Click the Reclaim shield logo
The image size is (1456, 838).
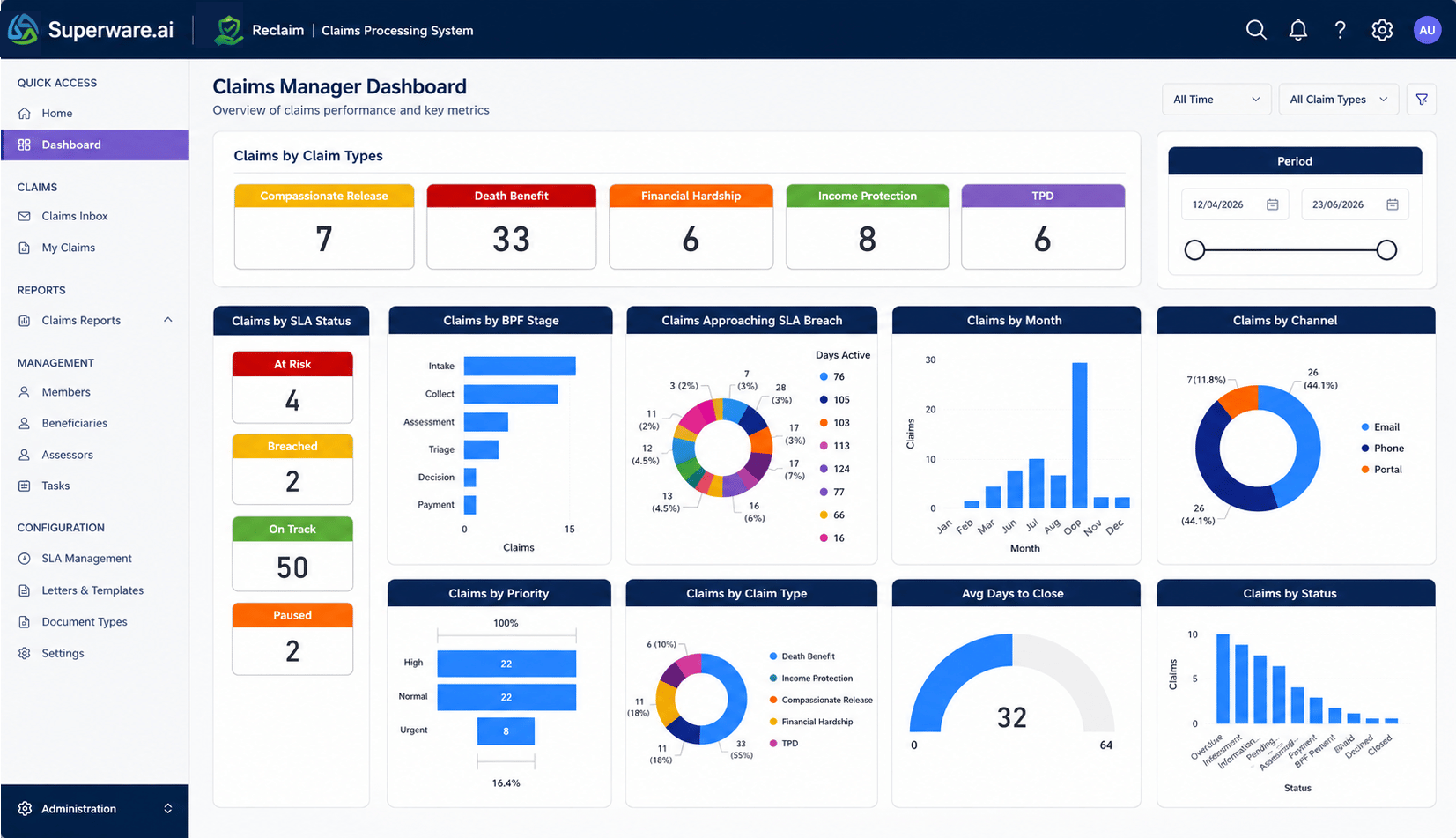coord(229,30)
